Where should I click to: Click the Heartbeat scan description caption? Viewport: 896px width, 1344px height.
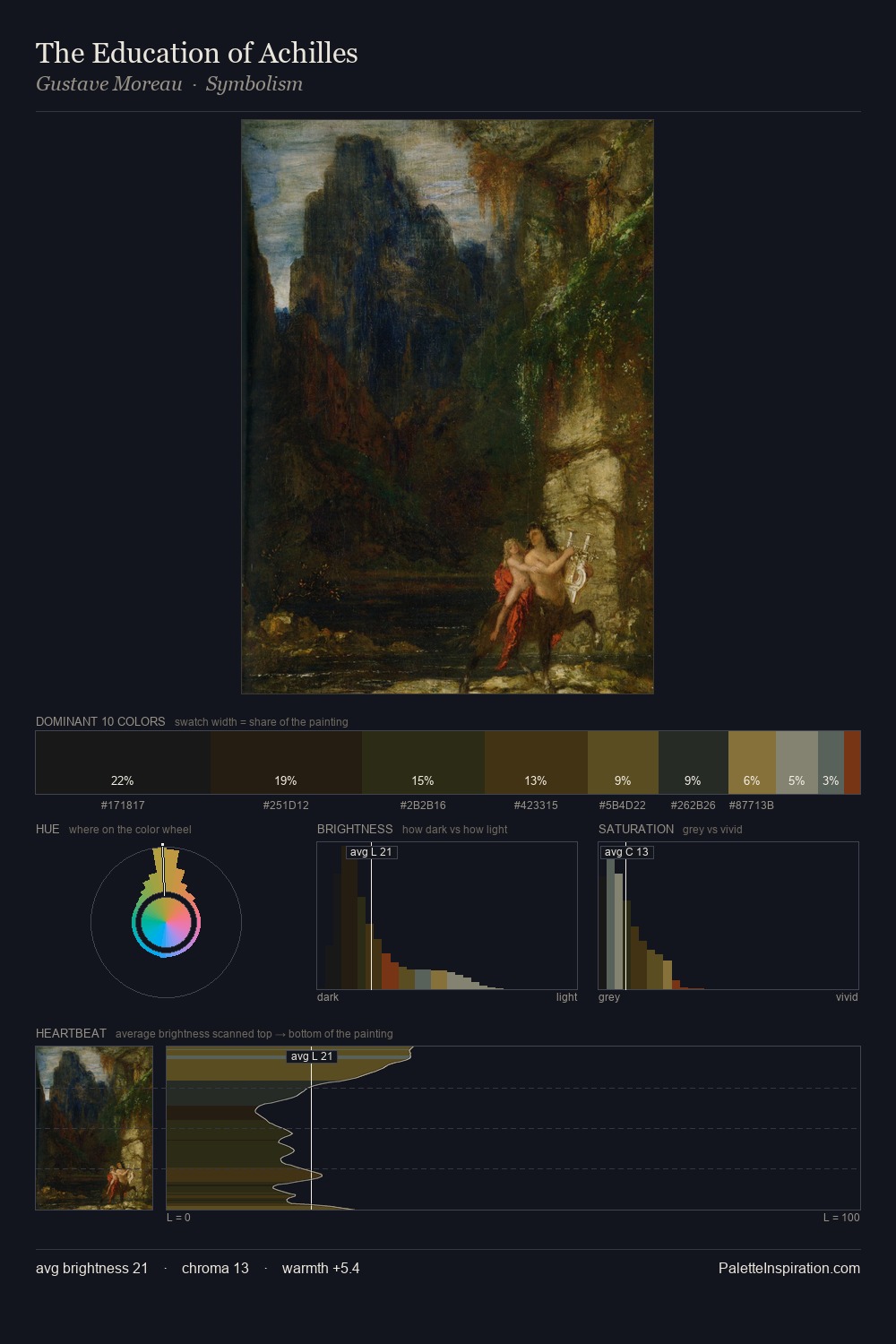[254, 1034]
